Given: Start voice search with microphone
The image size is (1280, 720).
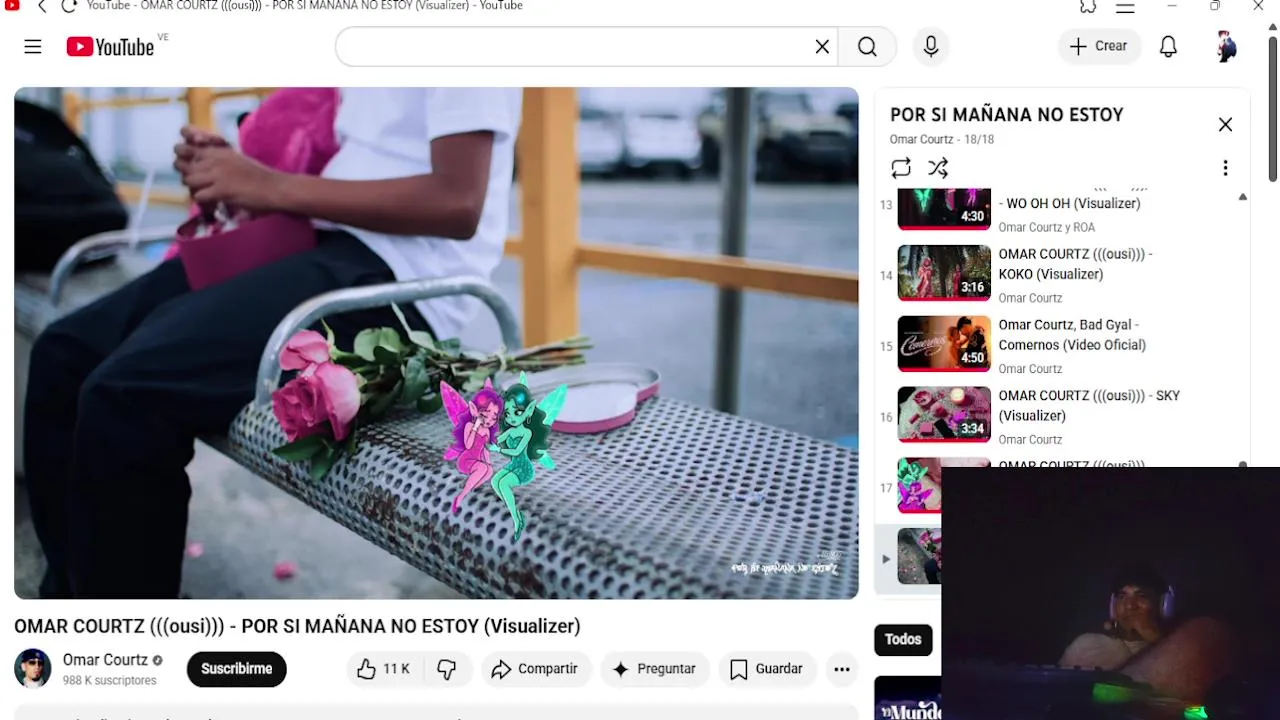Looking at the screenshot, I should point(931,47).
